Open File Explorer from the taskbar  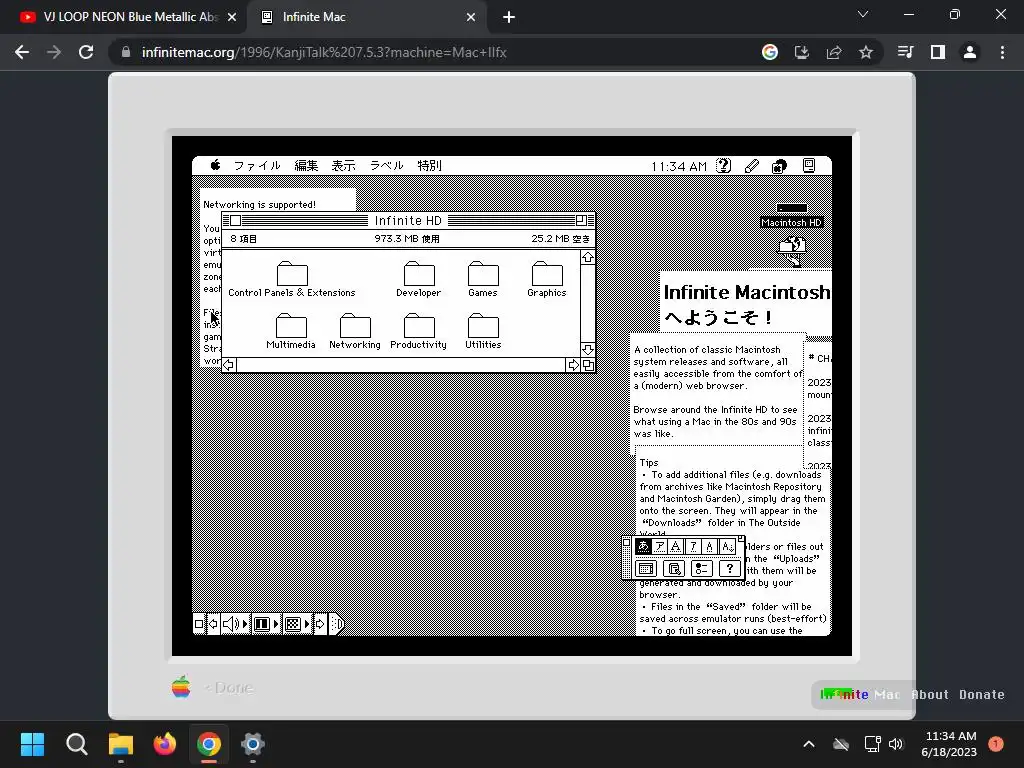coord(121,744)
